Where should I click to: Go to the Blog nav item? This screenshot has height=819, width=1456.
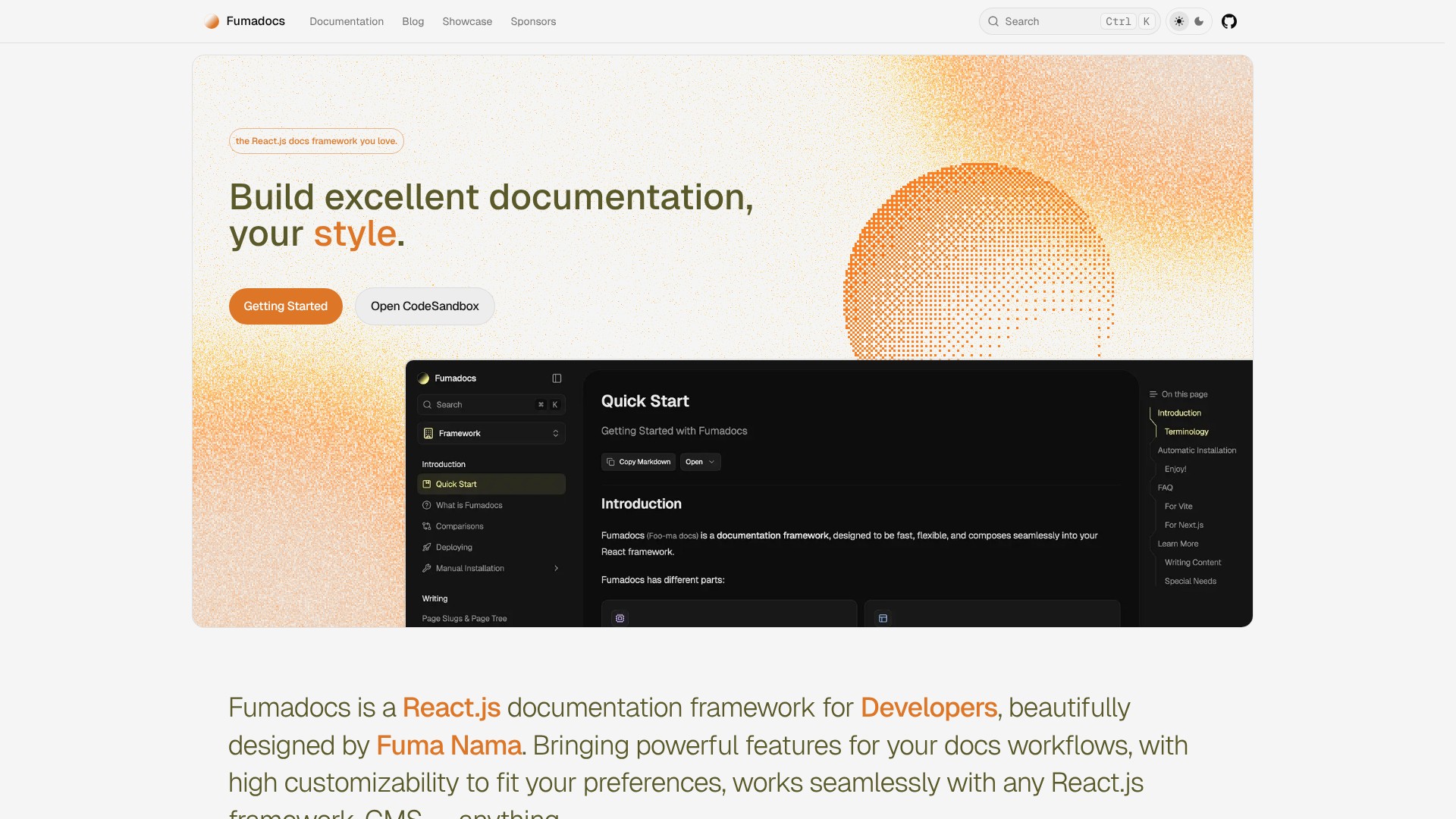(x=413, y=21)
